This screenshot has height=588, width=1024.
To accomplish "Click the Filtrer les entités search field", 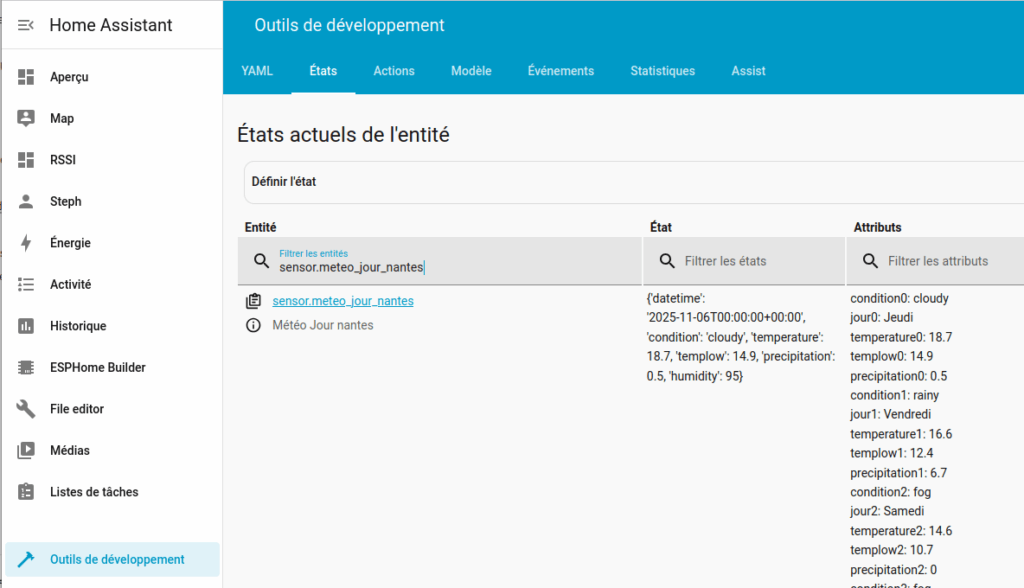I will [x=450, y=267].
